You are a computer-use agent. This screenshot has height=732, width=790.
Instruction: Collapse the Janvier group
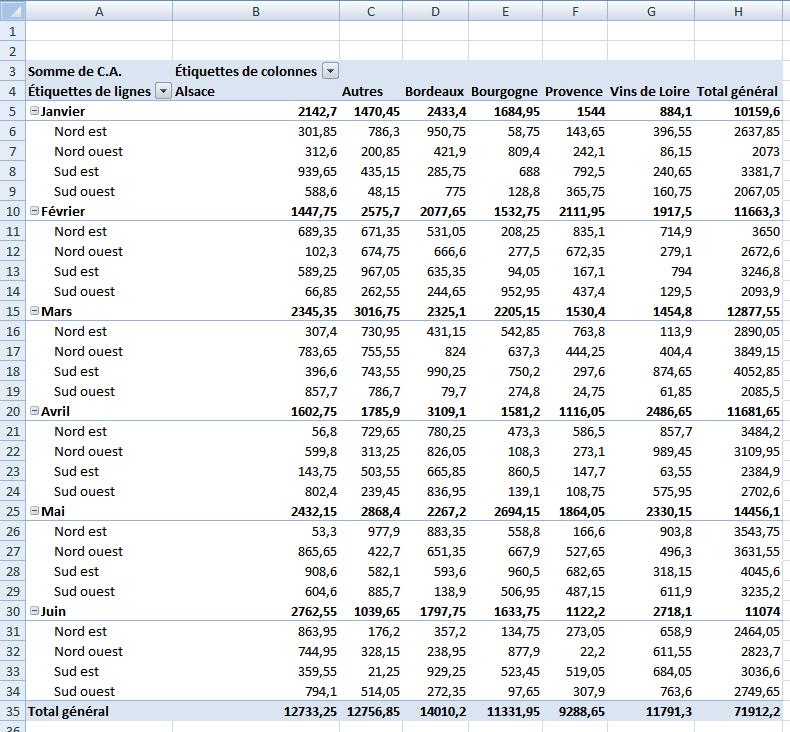[x=35, y=111]
